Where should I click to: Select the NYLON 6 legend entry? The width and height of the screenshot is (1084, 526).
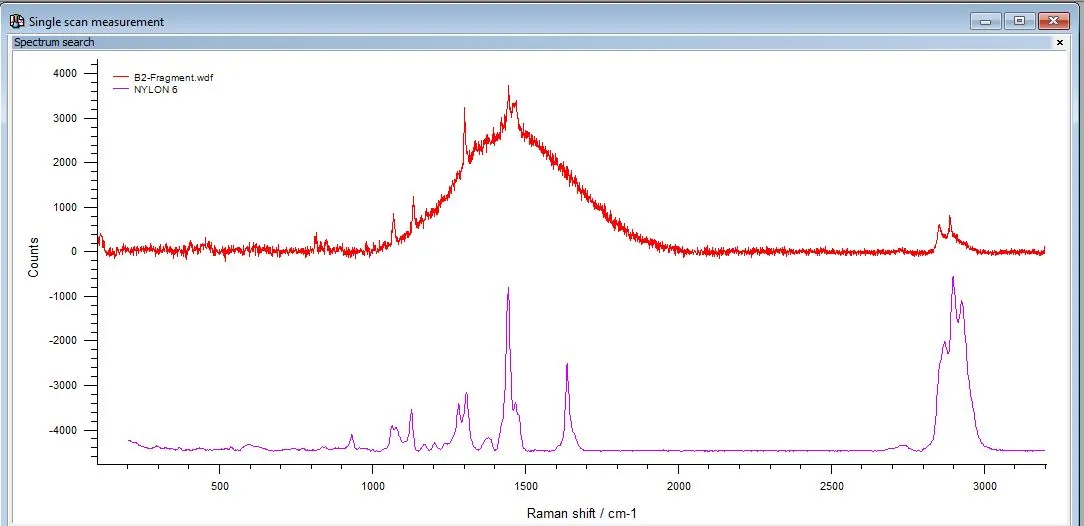coord(156,89)
